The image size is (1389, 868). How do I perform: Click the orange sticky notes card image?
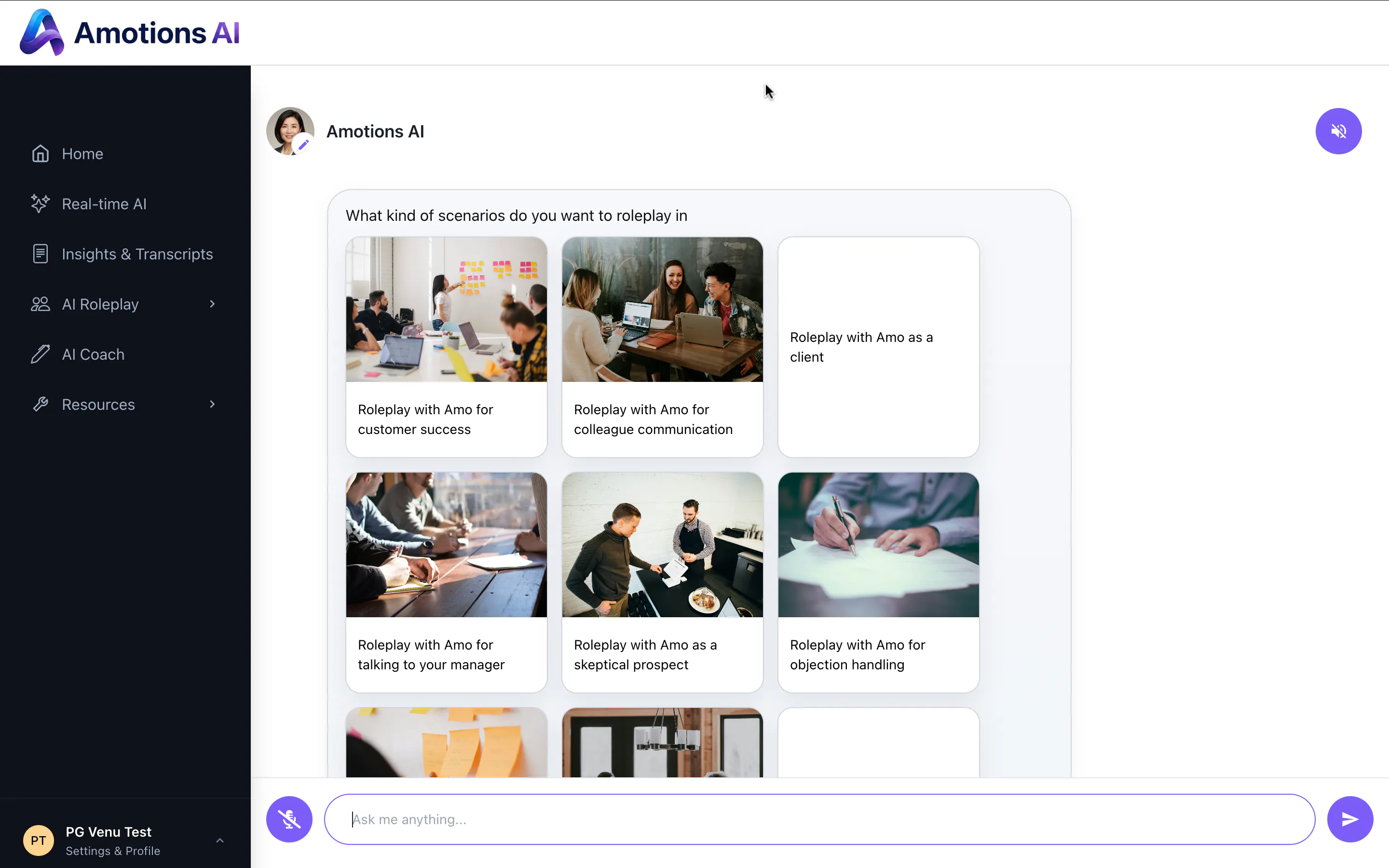pos(447,743)
